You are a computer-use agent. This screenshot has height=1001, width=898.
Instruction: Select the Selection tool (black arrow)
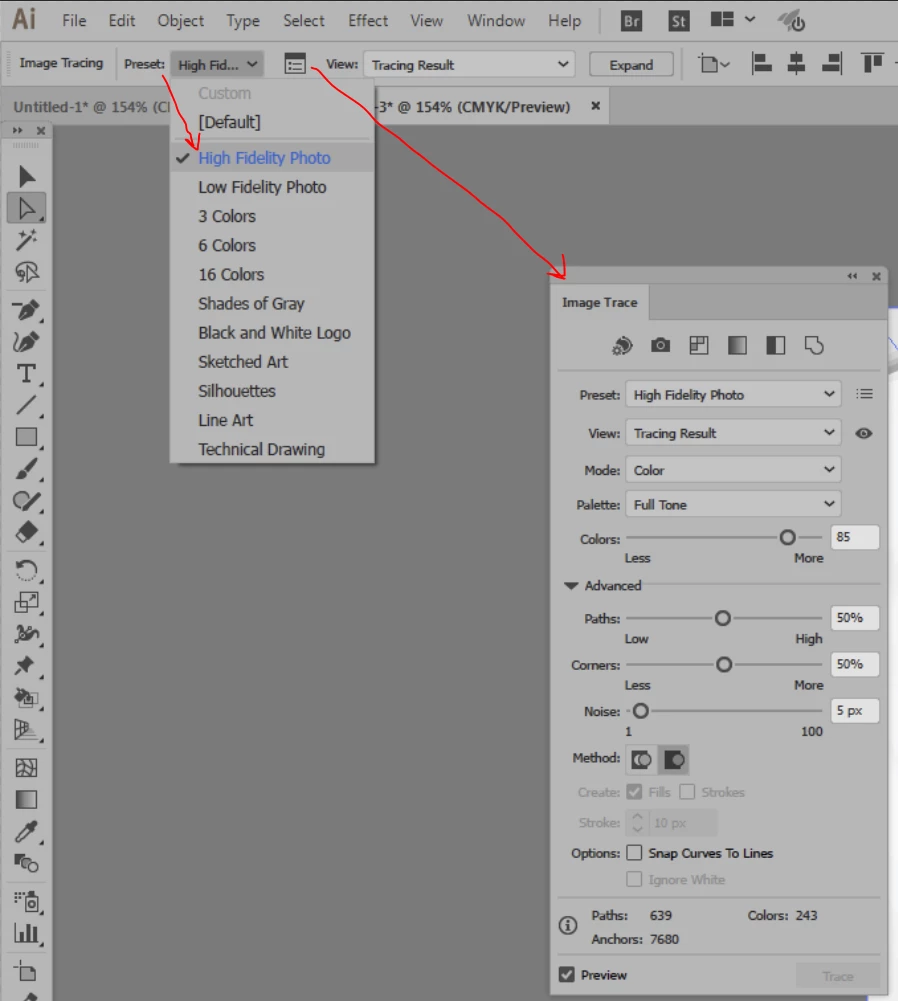26,176
